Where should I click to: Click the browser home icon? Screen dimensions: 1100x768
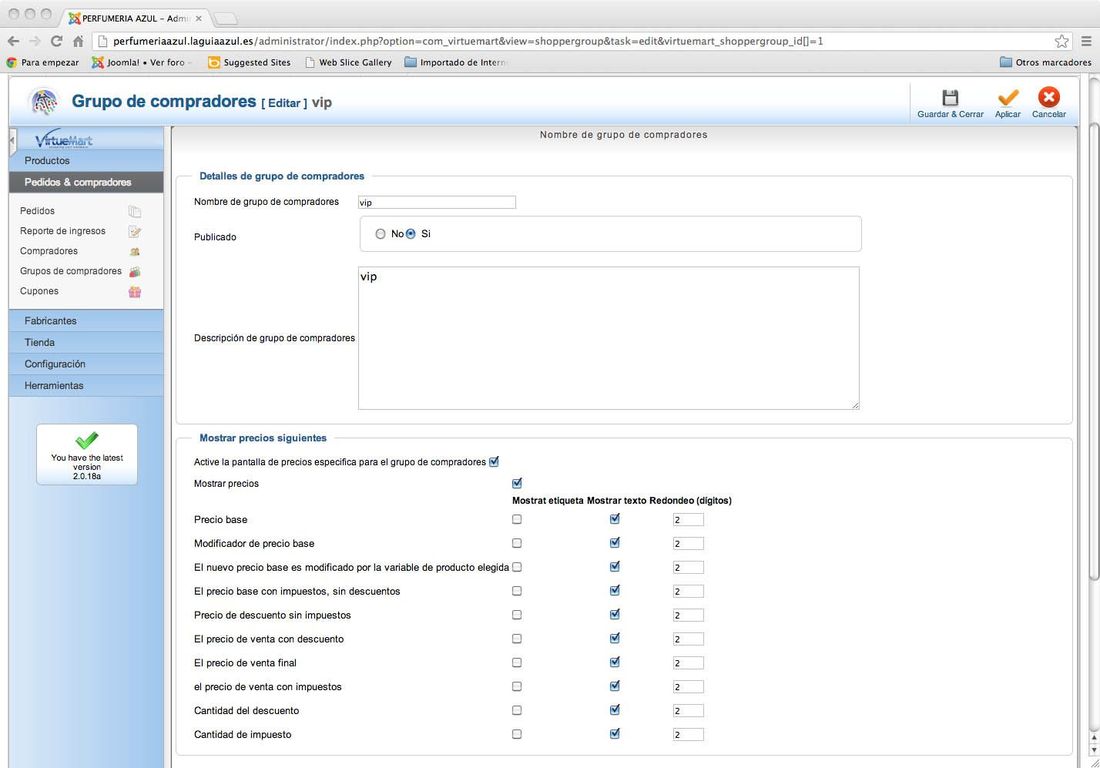coord(78,41)
